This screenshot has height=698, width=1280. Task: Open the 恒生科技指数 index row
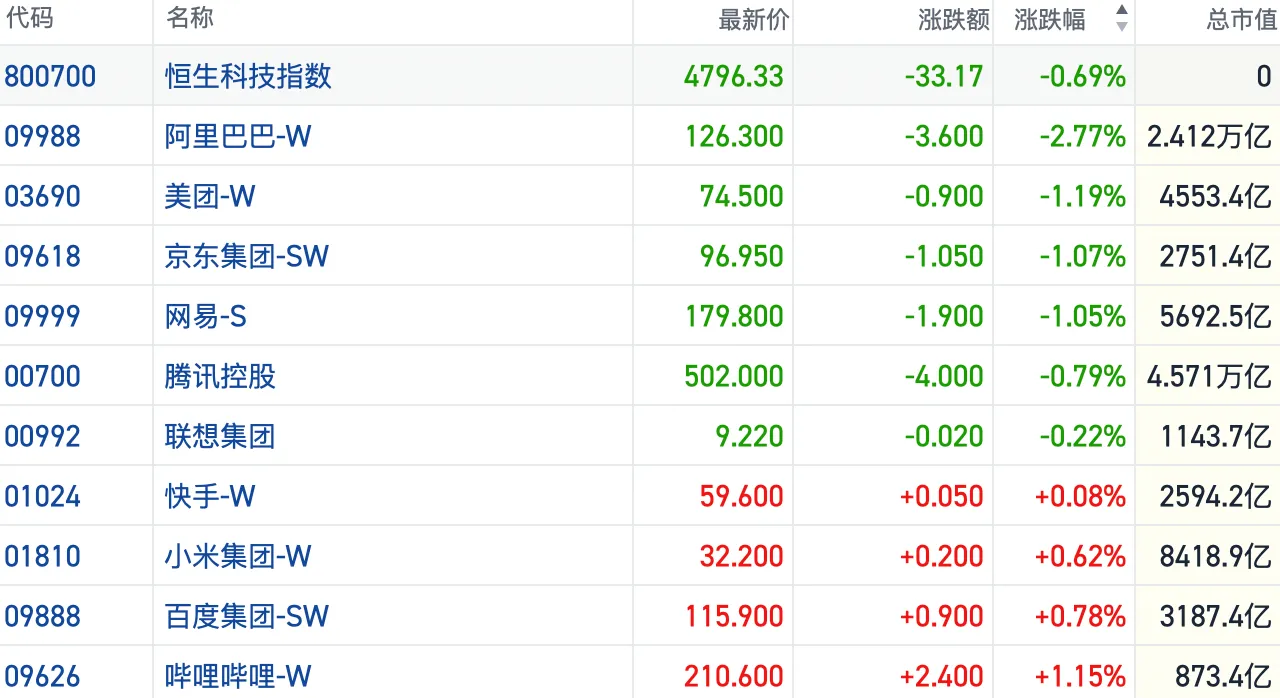pos(248,76)
